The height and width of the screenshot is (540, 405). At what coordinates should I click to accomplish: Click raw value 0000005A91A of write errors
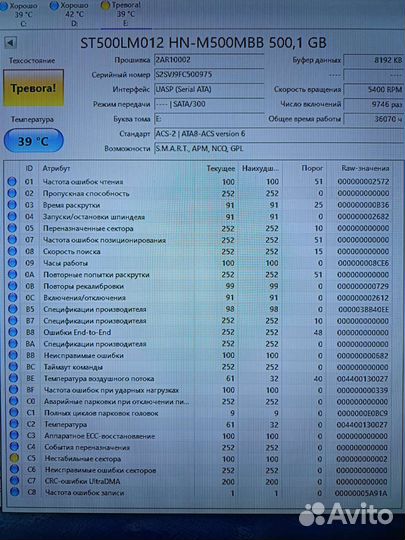[x=362, y=493]
